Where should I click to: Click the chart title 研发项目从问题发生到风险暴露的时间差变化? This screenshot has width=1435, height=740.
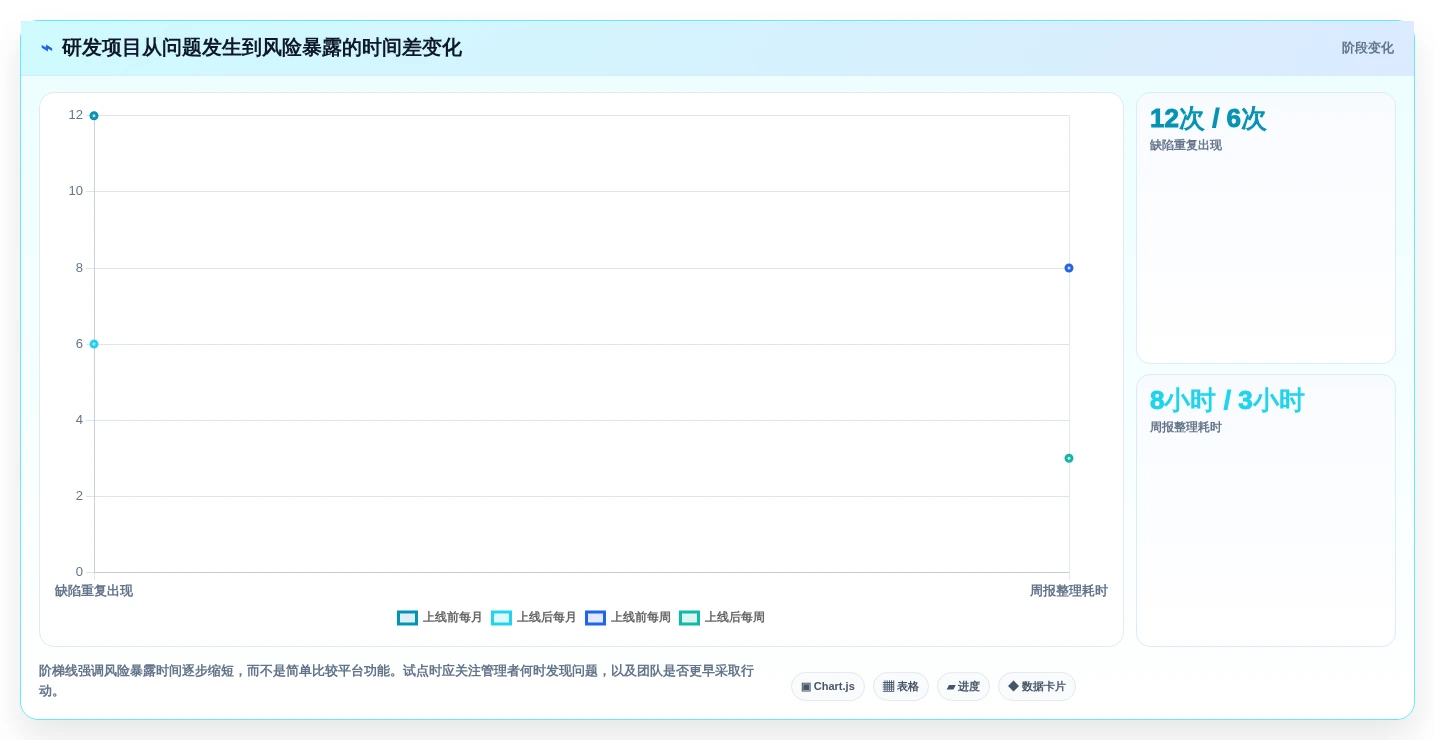[262, 48]
